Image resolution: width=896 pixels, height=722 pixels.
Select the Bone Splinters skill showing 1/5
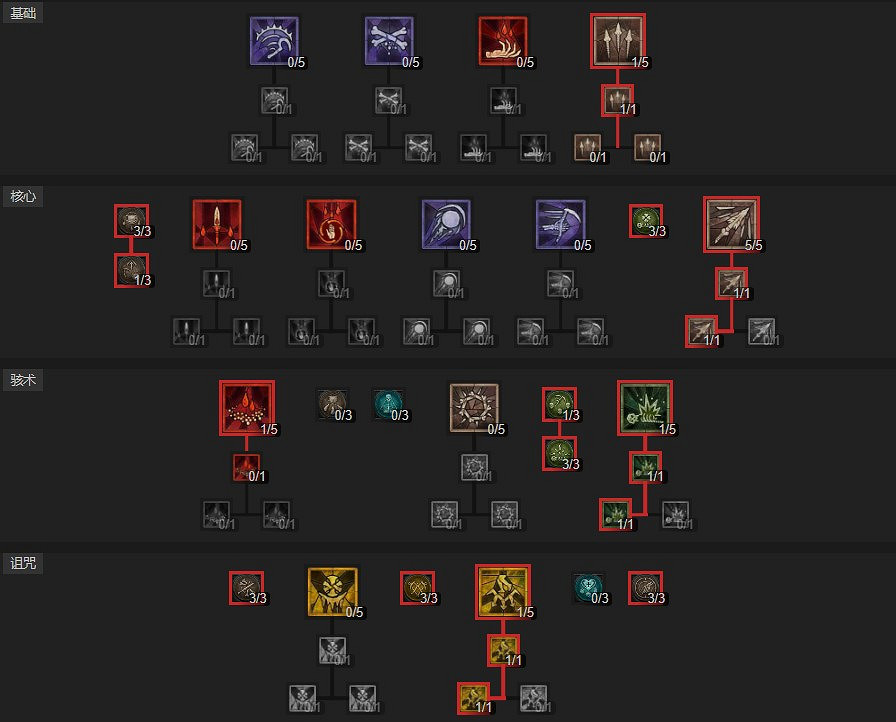tap(618, 41)
